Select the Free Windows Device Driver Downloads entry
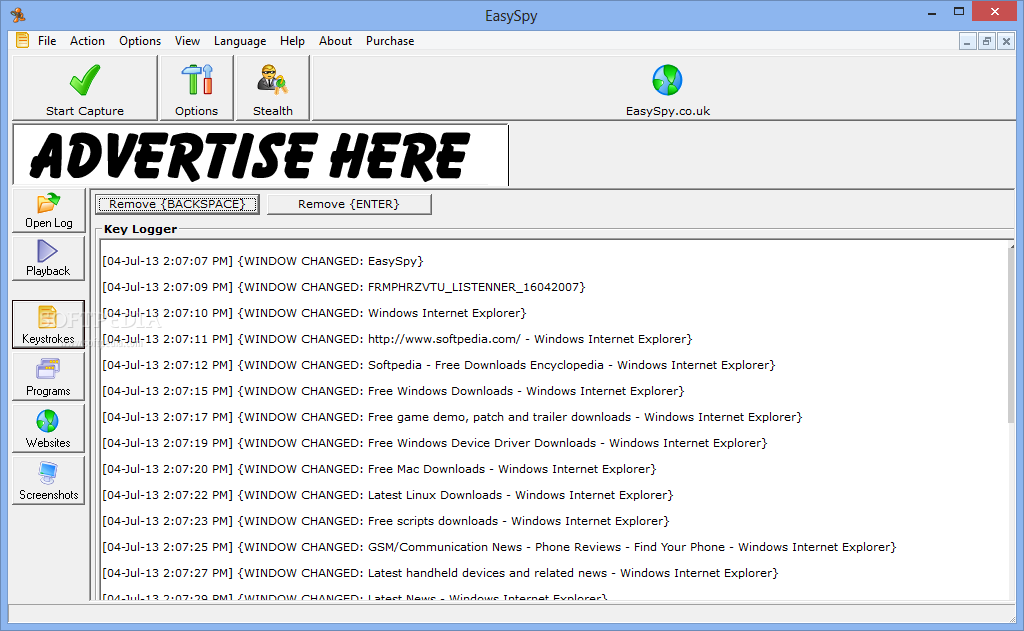Screen dimensions: 1024x631 click(435, 443)
